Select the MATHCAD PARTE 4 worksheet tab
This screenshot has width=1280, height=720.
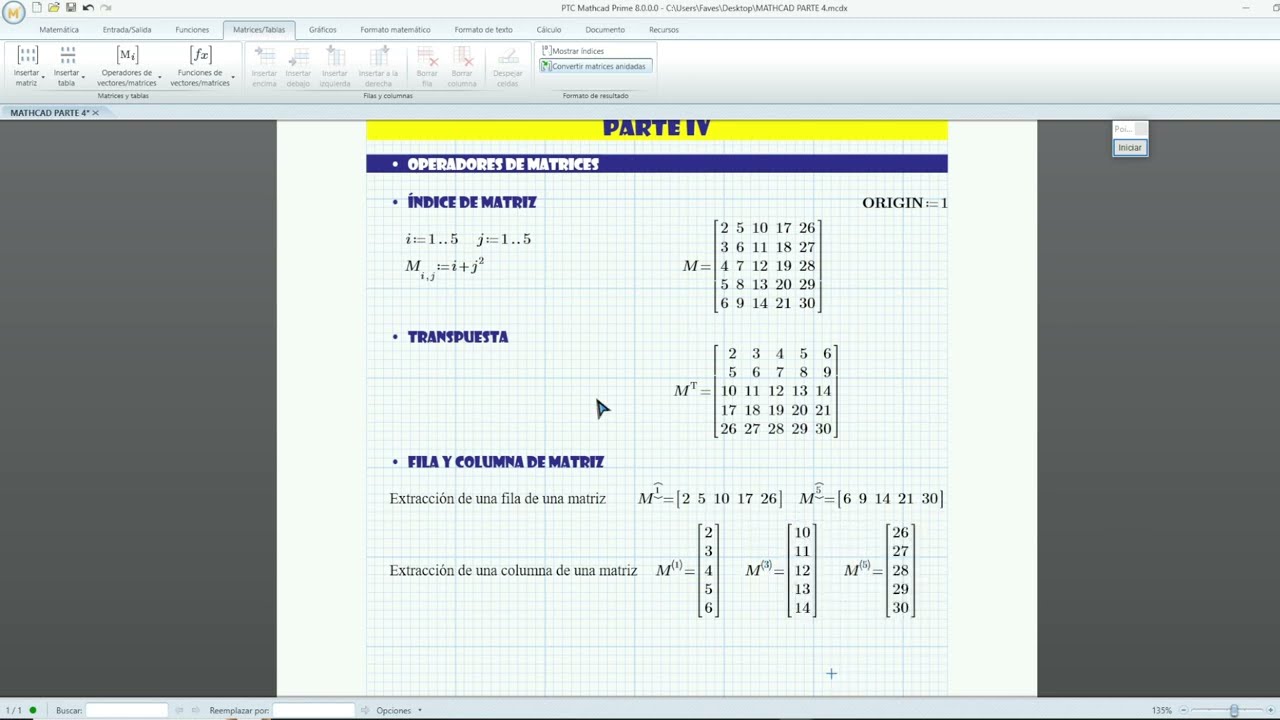coord(49,113)
